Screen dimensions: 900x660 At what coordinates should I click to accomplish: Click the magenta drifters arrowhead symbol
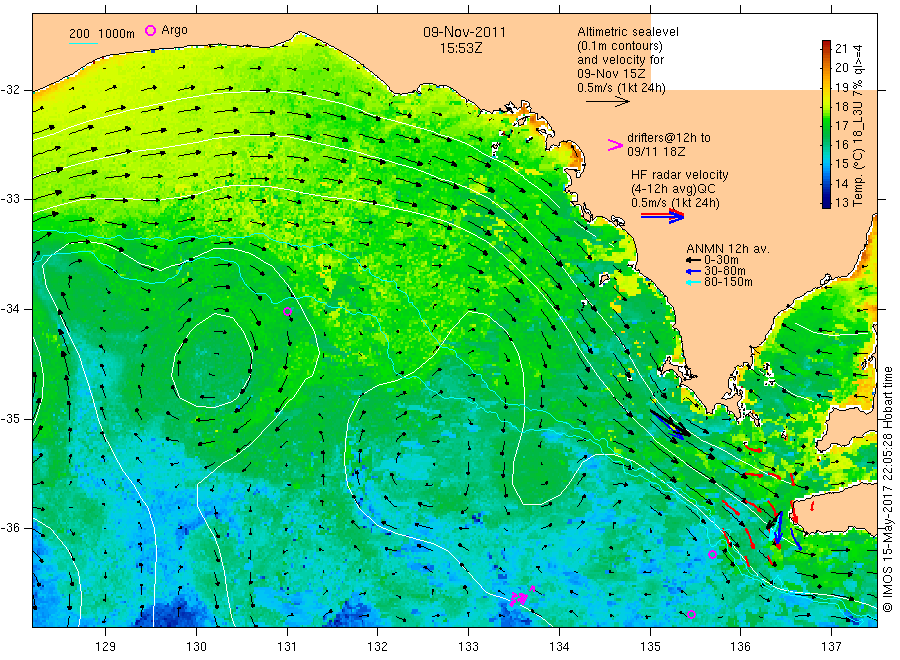615,145
